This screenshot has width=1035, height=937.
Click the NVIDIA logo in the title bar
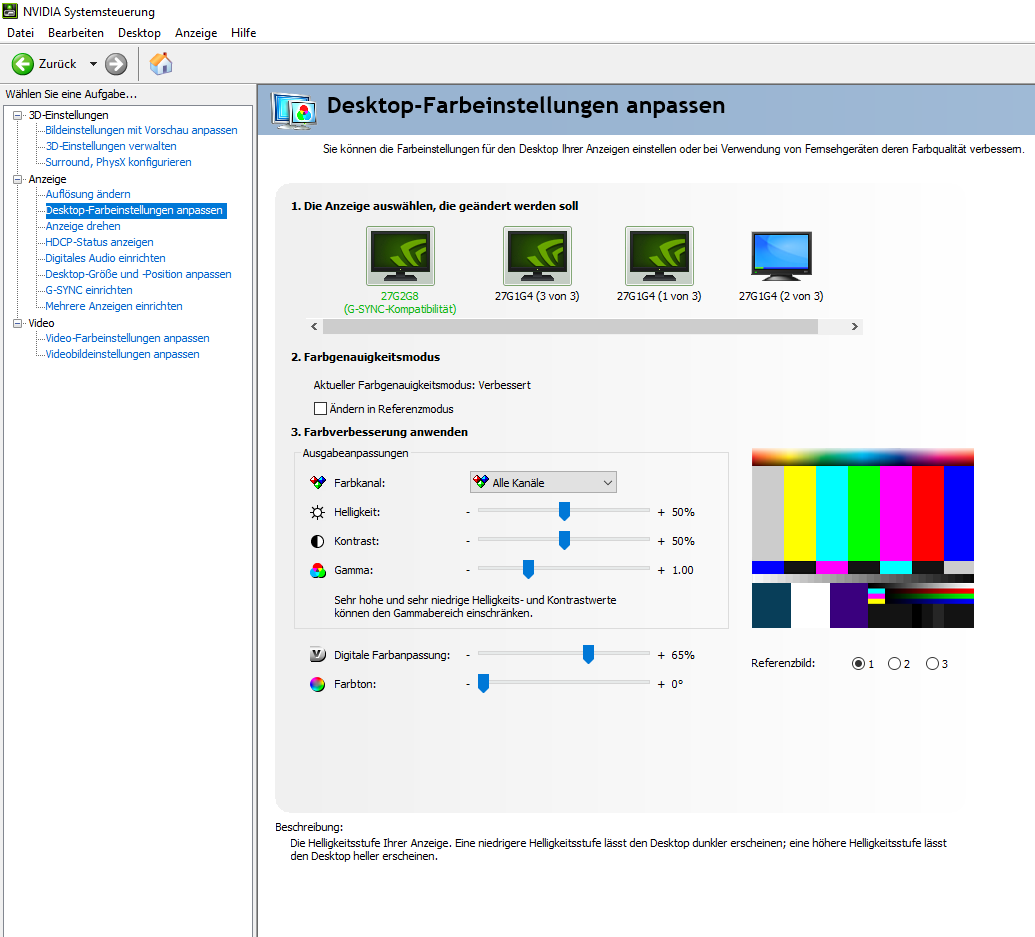(x=10, y=11)
